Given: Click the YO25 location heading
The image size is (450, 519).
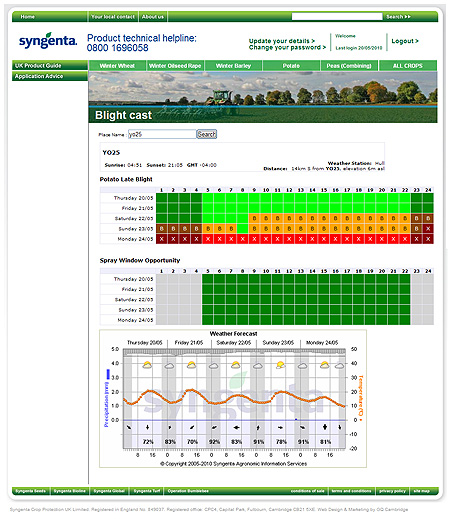Looking at the screenshot, I should coord(111,153).
